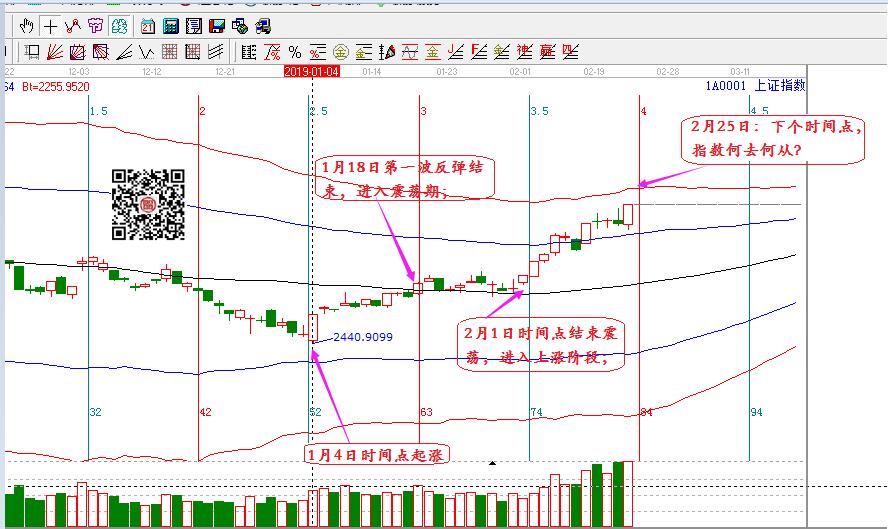Select the red F fan lines tool

[x=478, y=51]
